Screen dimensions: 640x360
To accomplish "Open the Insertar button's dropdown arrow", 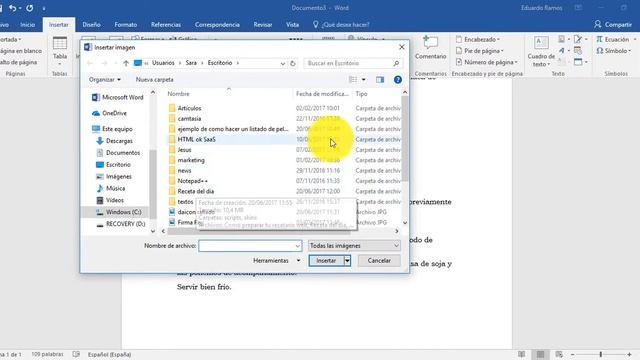I will pos(347,260).
